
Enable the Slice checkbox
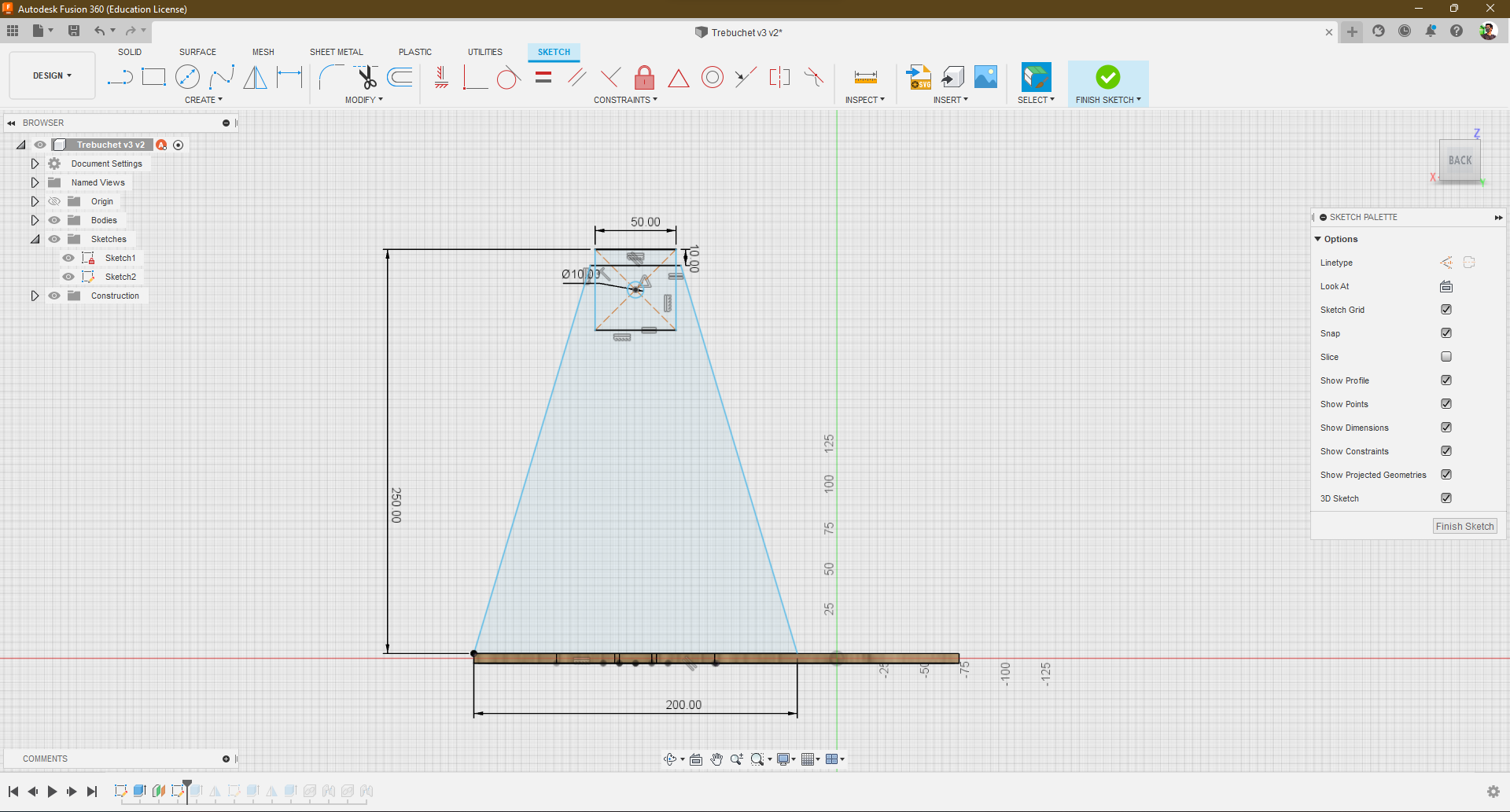click(x=1446, y=357)
